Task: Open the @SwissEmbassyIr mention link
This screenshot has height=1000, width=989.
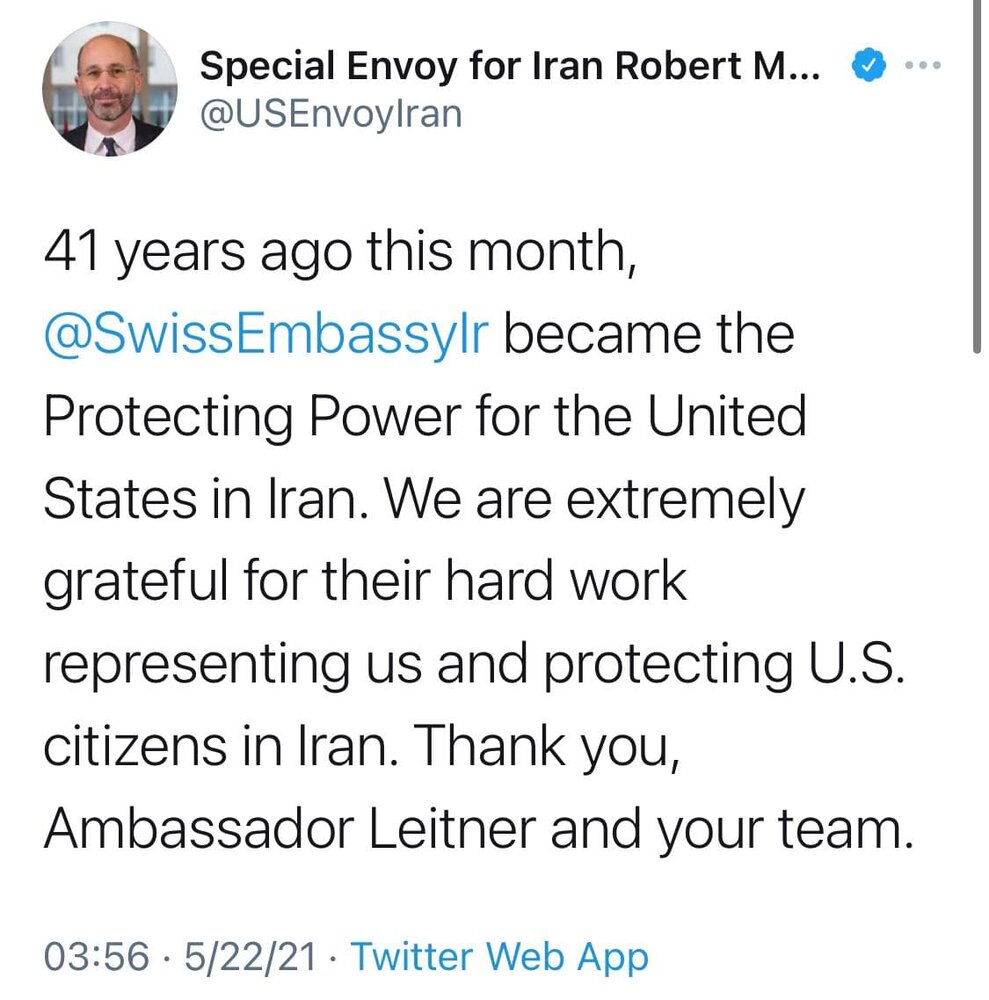Action: [267, 333]
